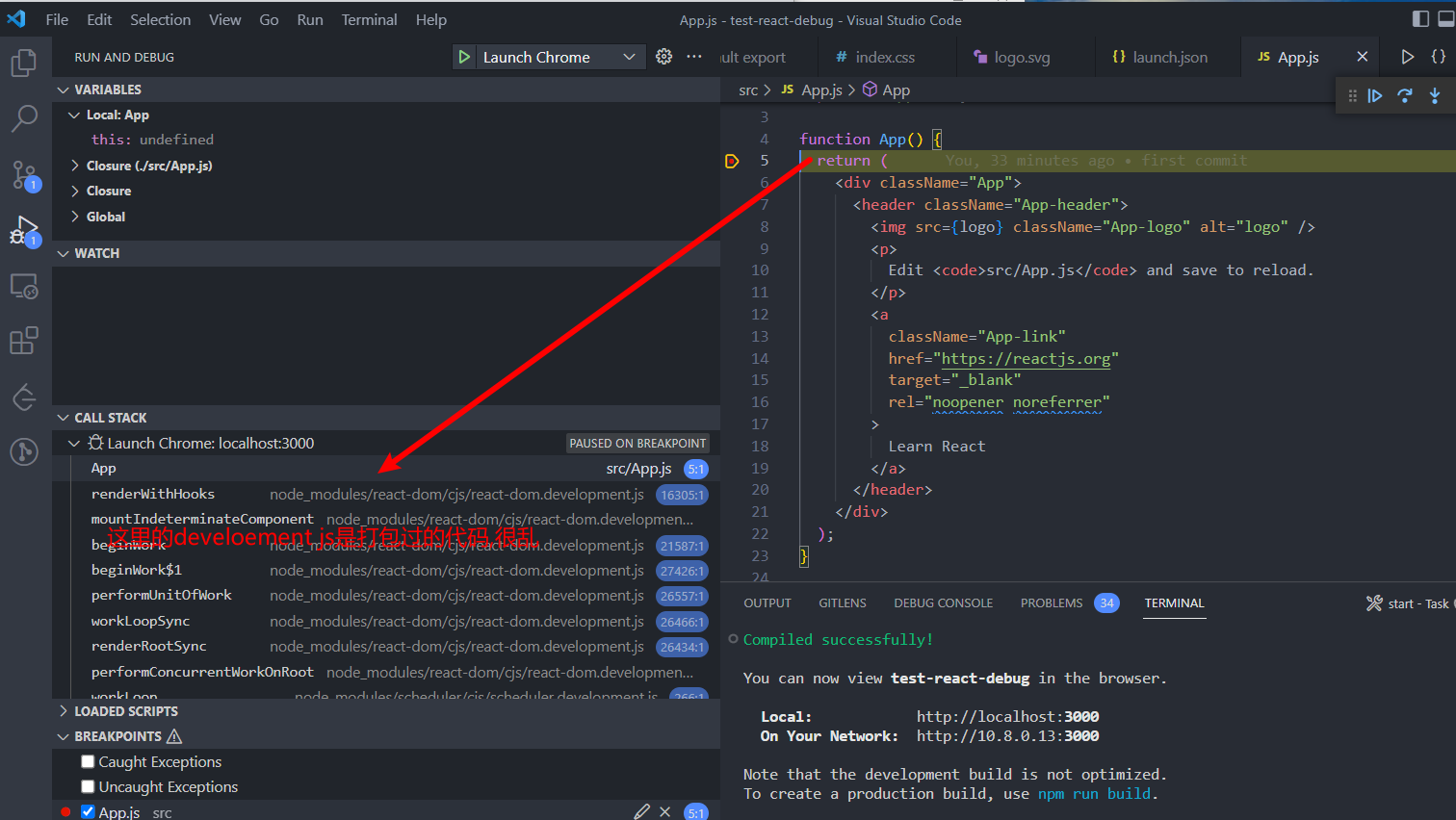Open Remote Explorer in activity bar

pos(24,286)
